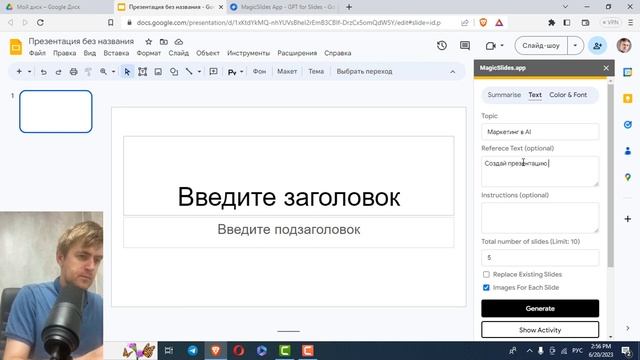Viewport: 640px width, 360px height.
Task: Open the Вставка menu
Action: 116,53
